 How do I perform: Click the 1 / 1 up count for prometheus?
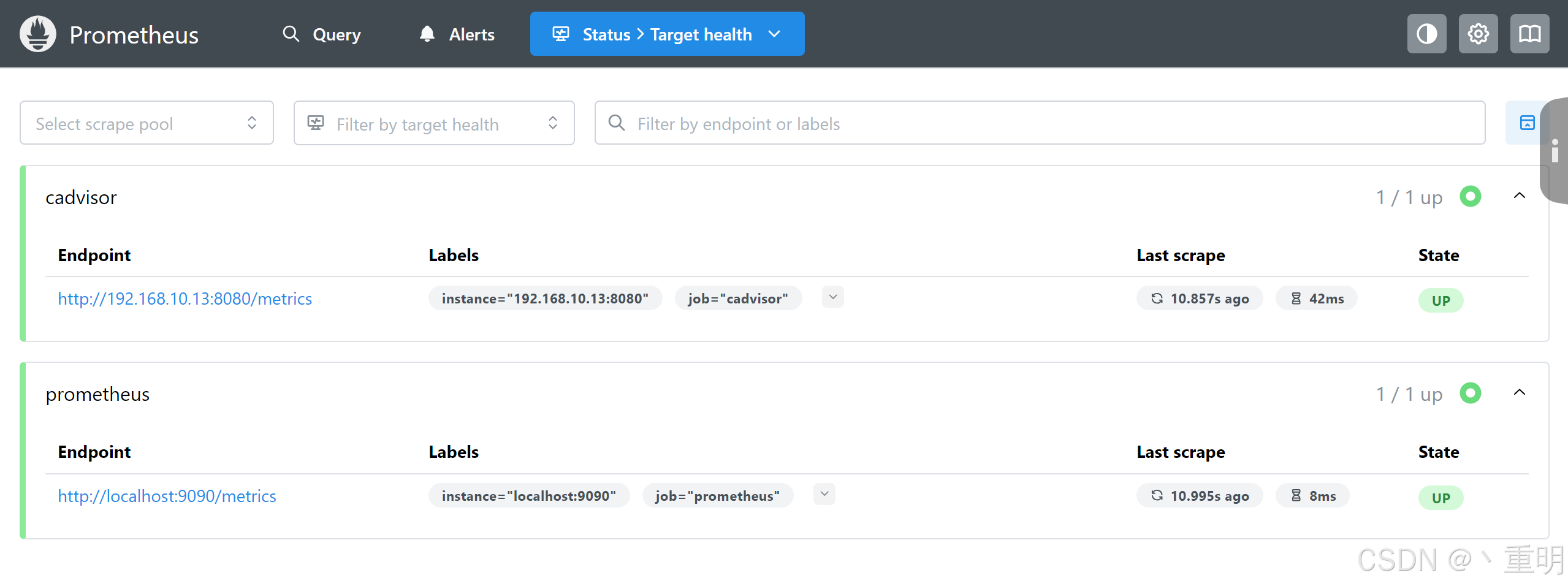(x=1409, y=394)
